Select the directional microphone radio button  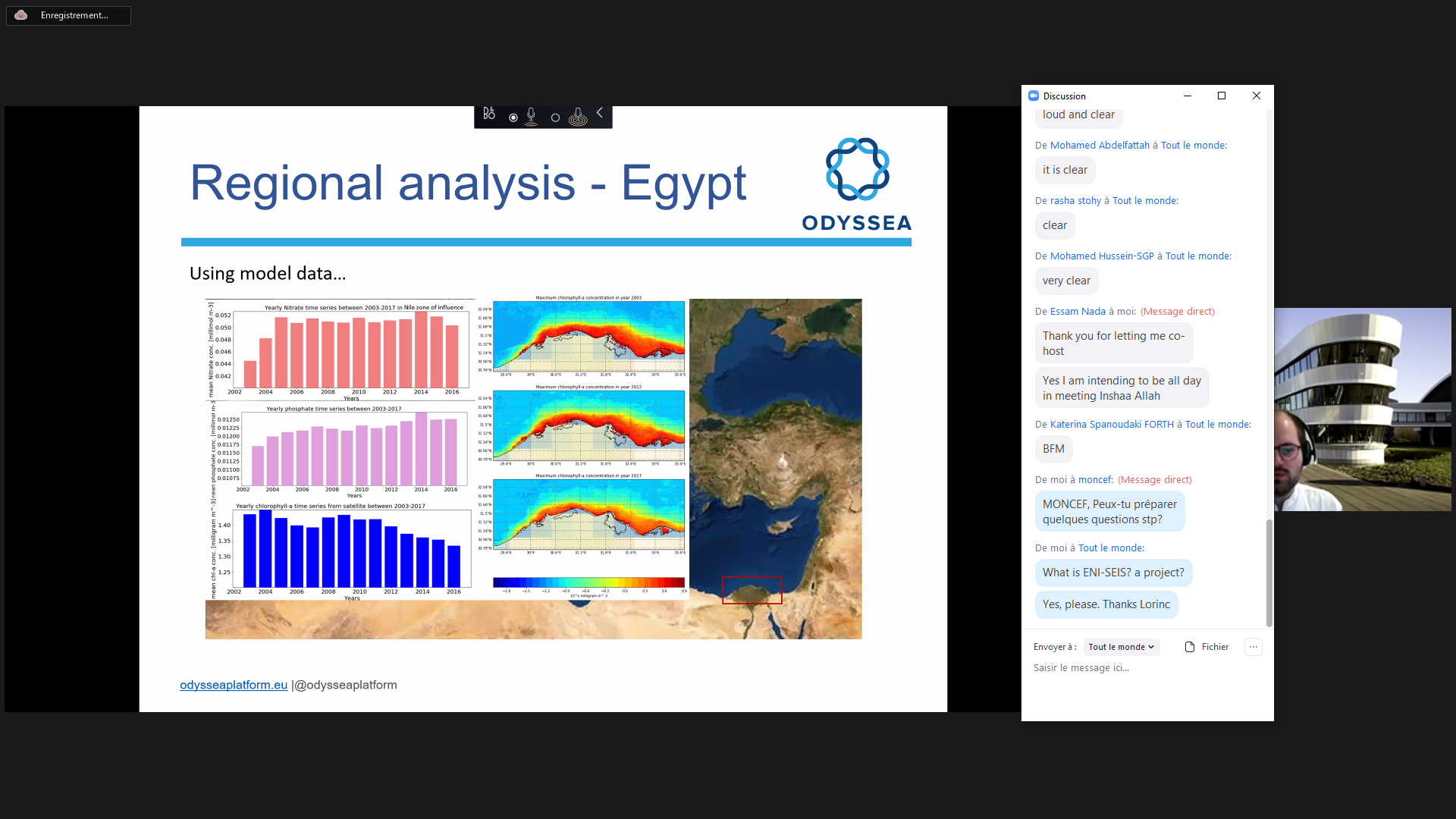tap(513, 118)
